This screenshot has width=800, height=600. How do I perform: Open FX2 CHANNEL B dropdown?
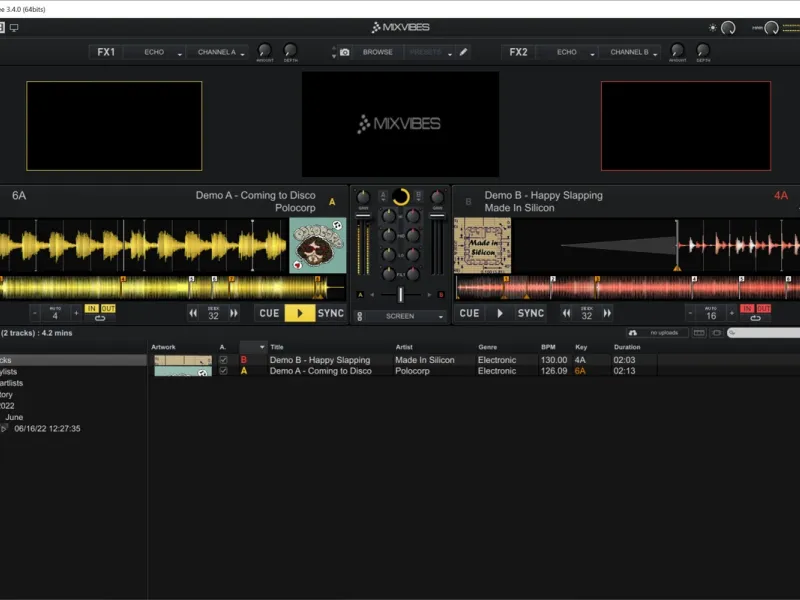point(631,52)
